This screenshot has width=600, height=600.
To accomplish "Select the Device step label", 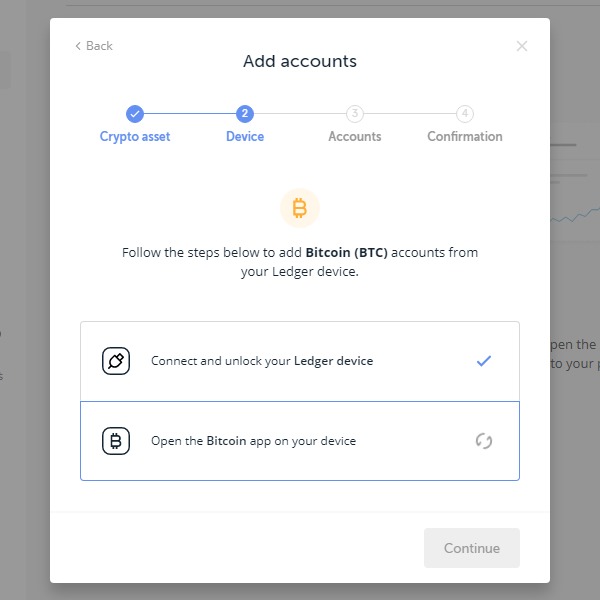I will click(245, 137).
